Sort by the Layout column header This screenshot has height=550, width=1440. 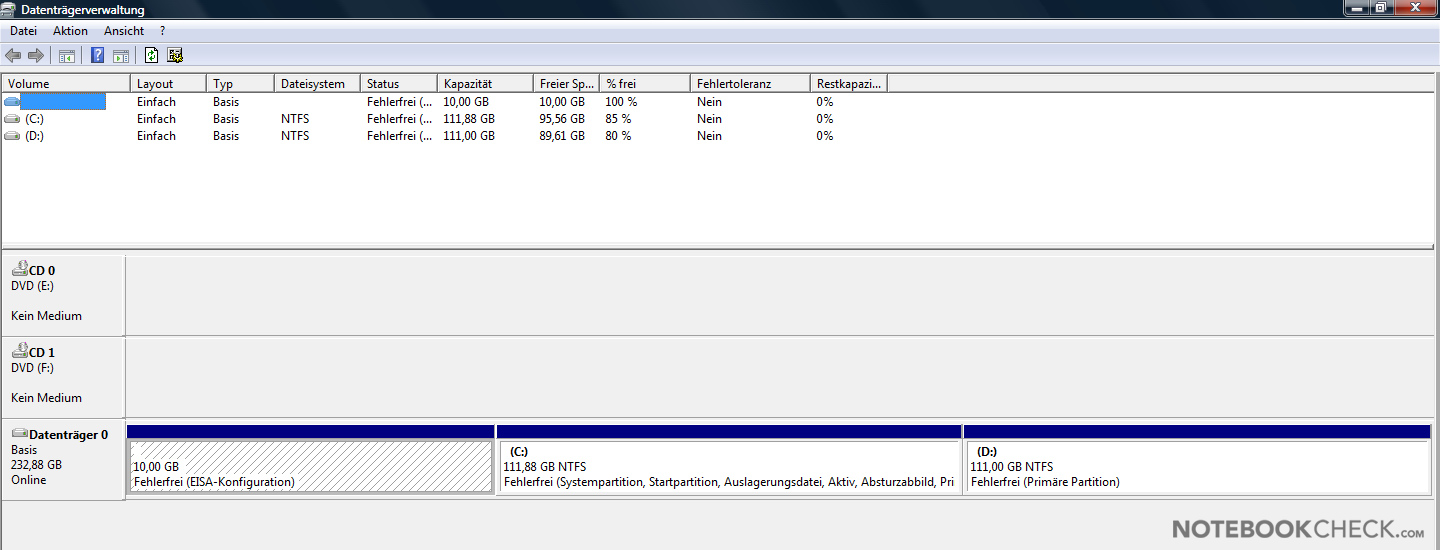pyautogui.click(x=168, y=84)
